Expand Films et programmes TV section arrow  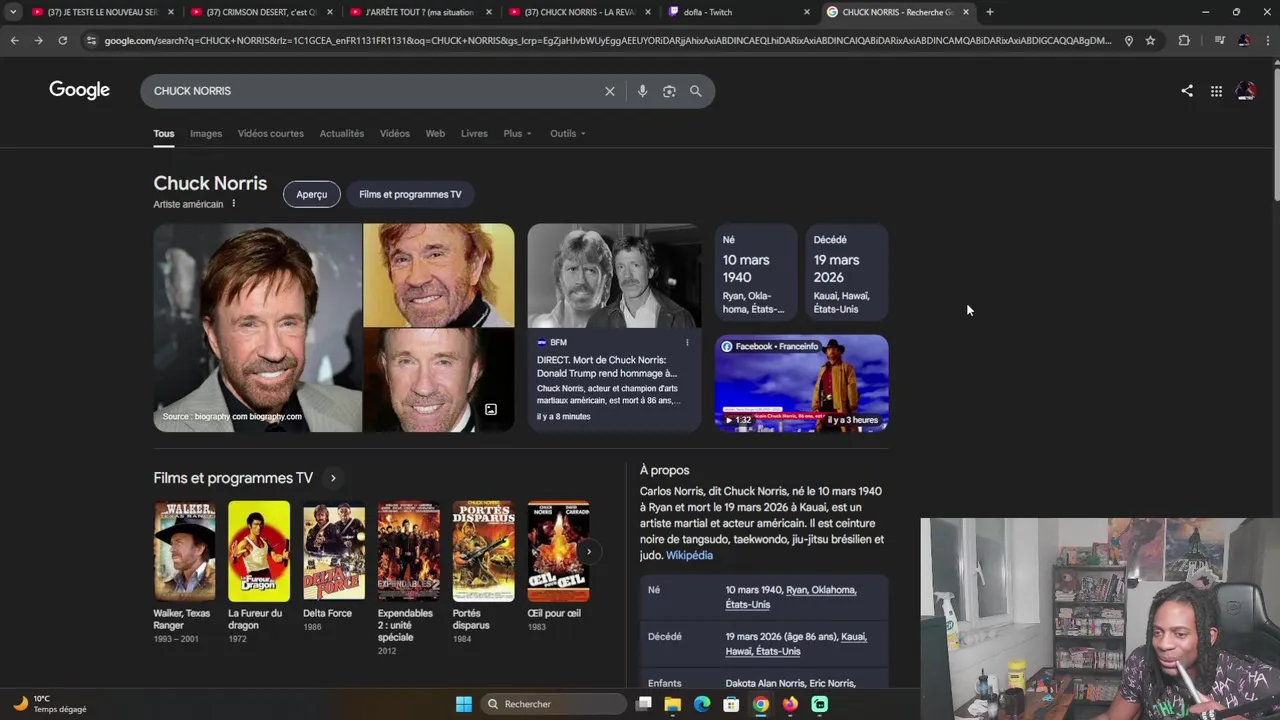333,478
